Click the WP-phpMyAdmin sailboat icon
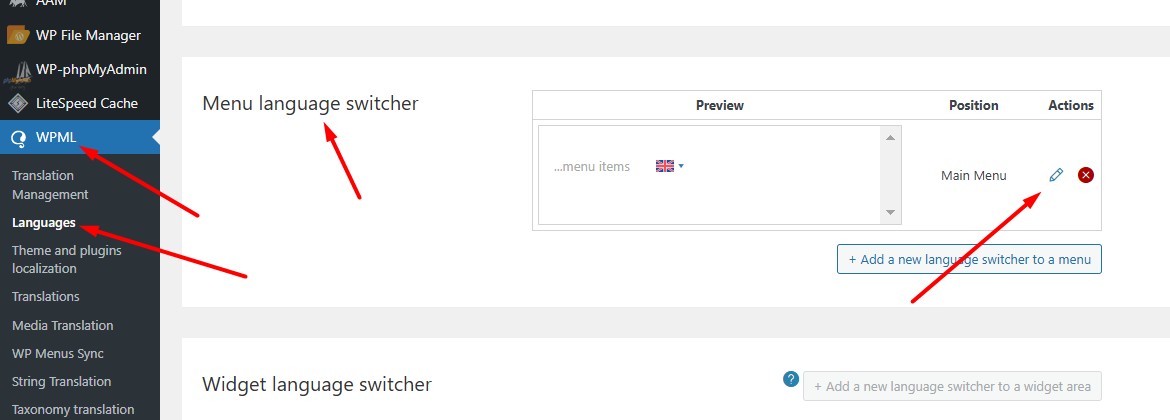Viewport: 1170px width, 420px height. pyautogui.click(x=18, y=71)
